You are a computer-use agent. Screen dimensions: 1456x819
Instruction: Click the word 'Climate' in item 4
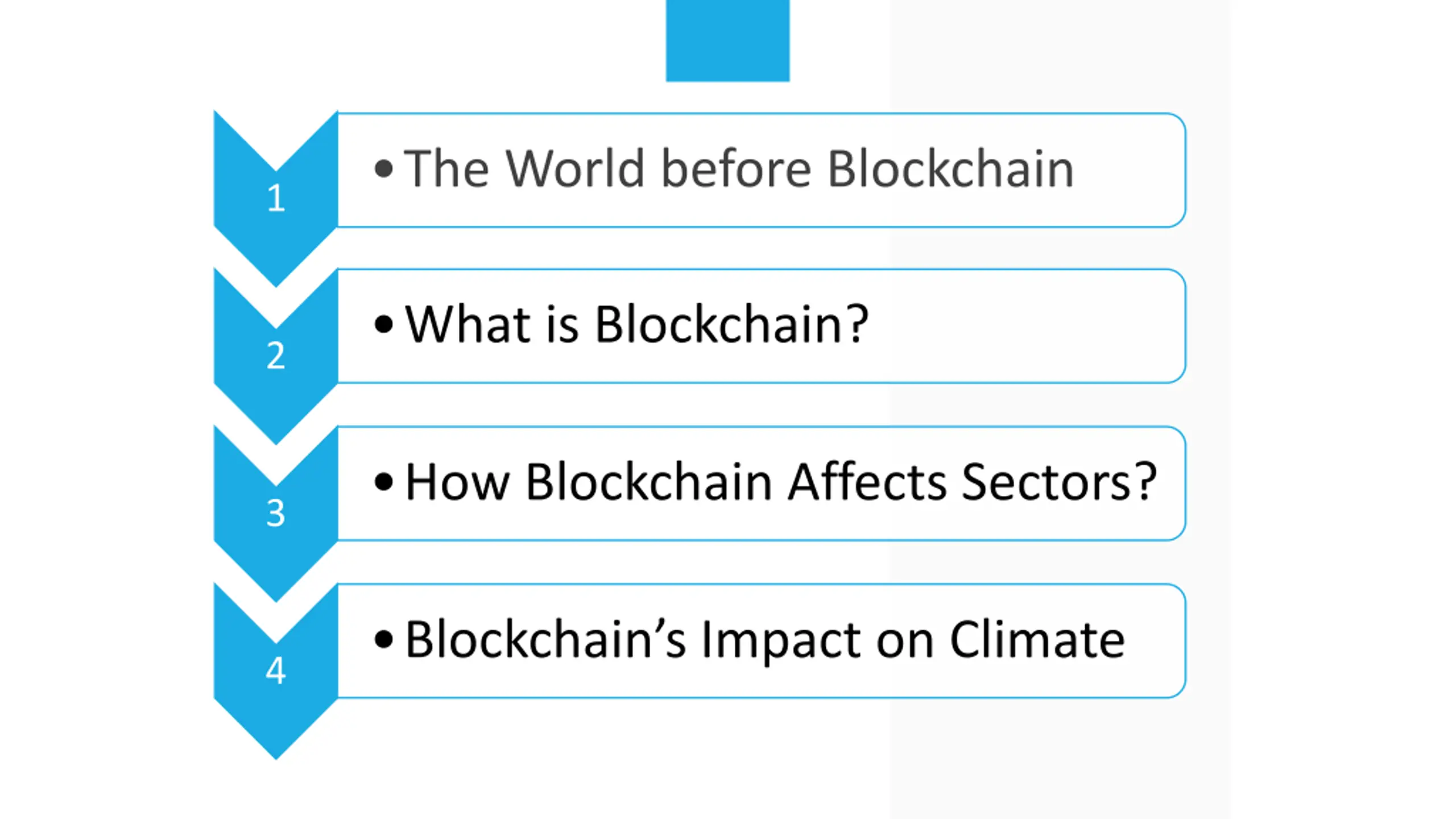1037,639
